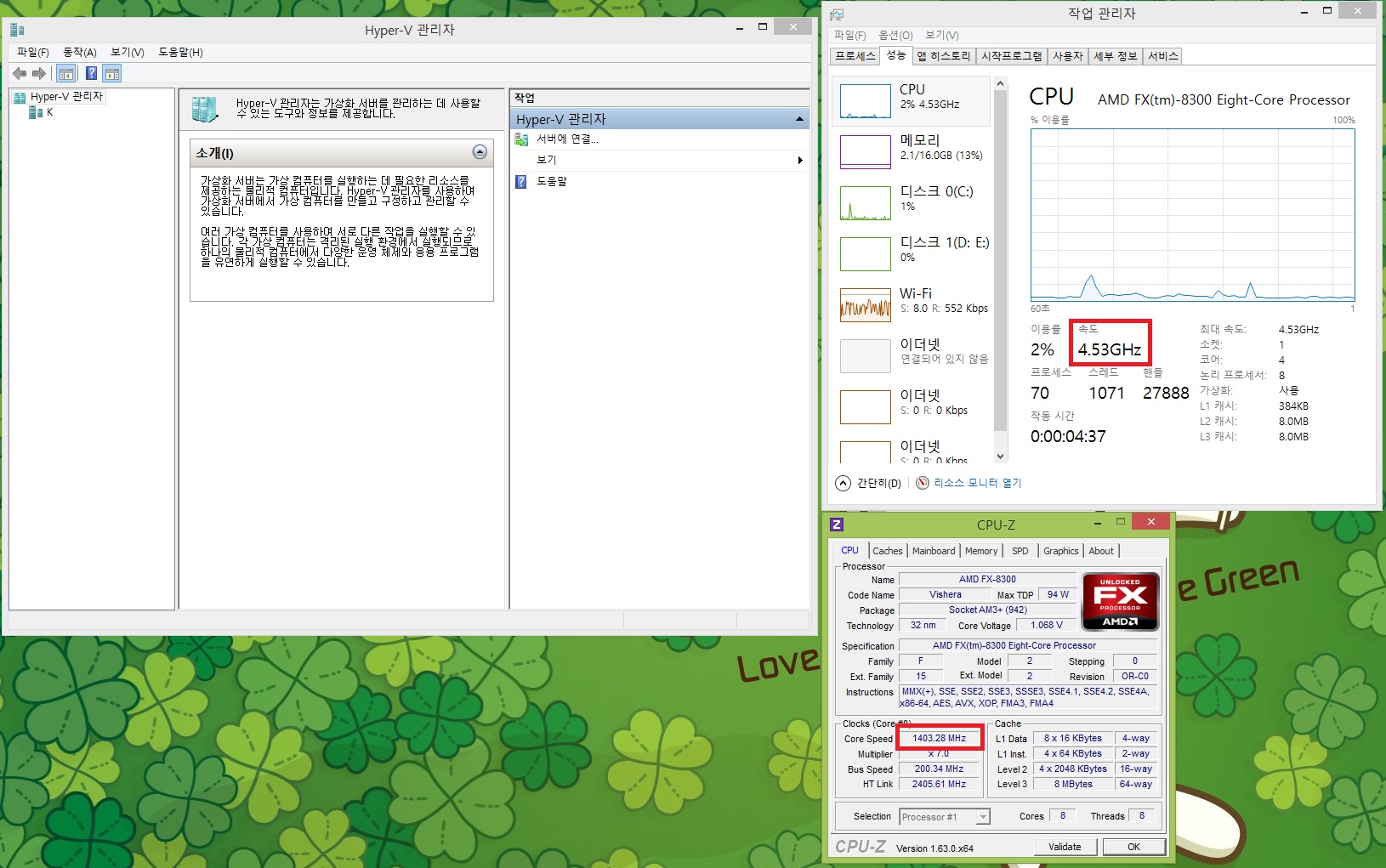Open 파일(F) menu in Task Manager
The height and width of the screenshot is (868, 1386).
tap(850, 36)
